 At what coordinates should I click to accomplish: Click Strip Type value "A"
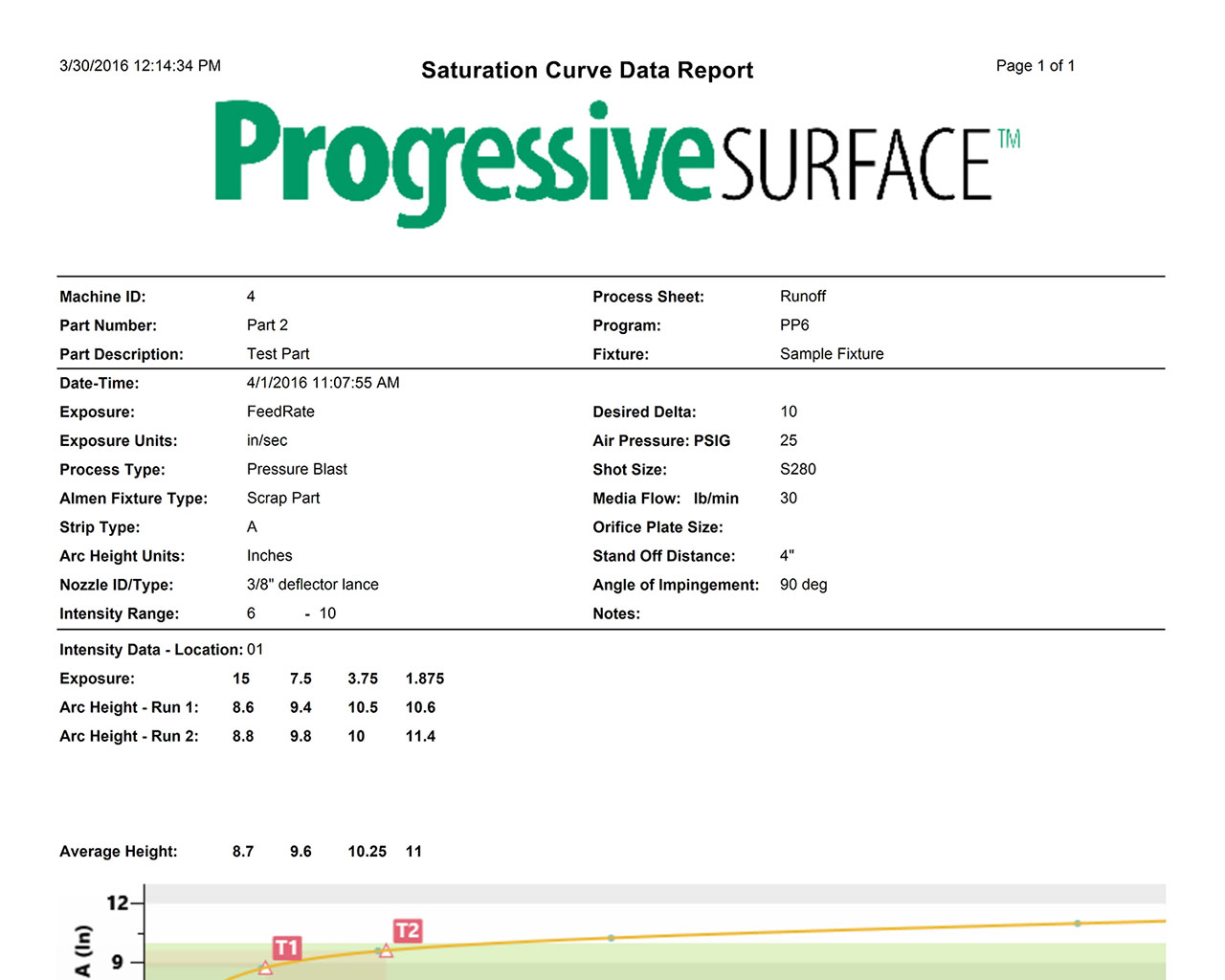(252, 526)
